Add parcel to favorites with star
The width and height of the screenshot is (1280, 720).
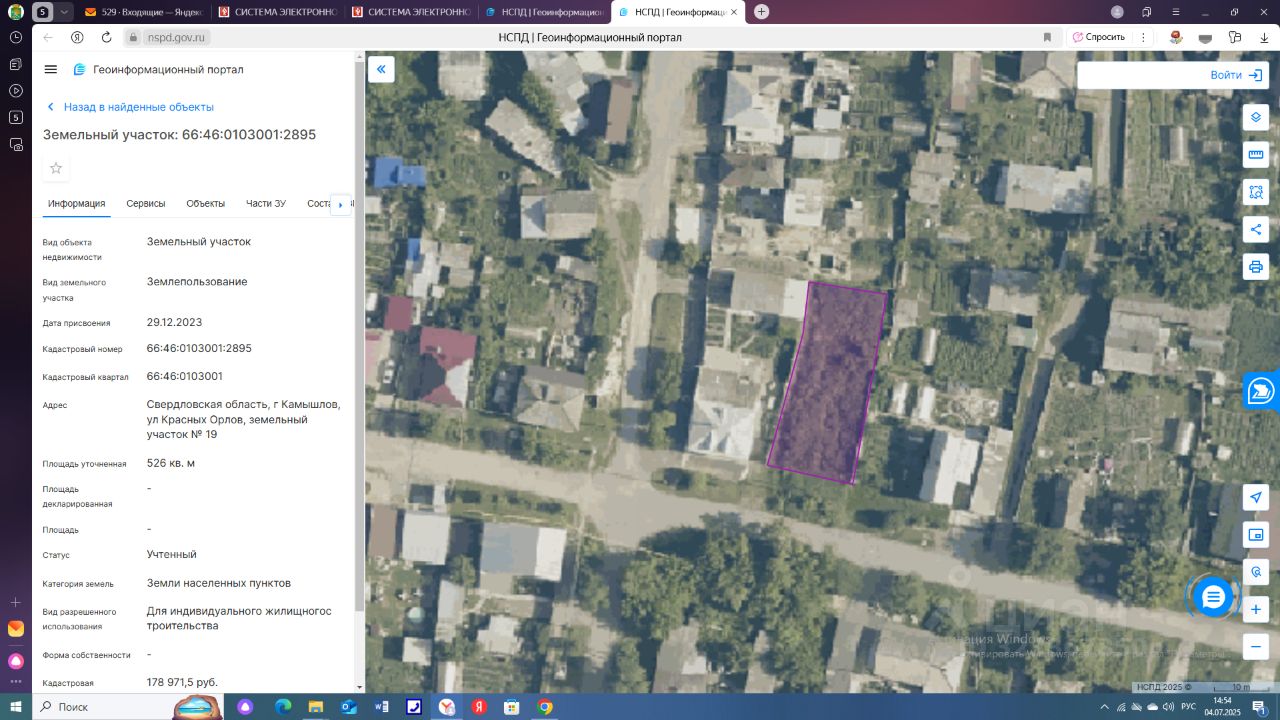56,168
